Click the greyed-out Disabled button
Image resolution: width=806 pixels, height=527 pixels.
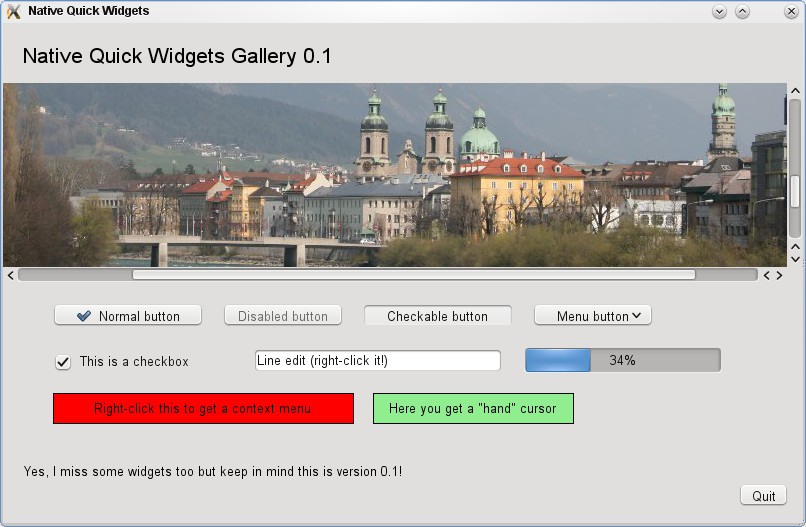click(283, 315)
